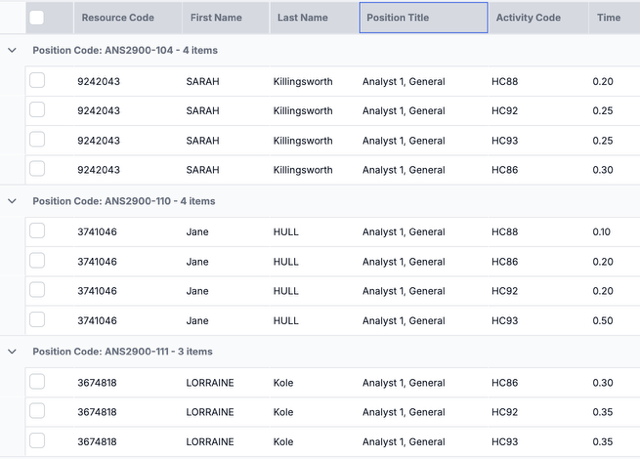This screenshot has width=640, height=459.
Task: Tick the checkbox for Lorraine Kole's HC86 row
Action: (37, 382)
